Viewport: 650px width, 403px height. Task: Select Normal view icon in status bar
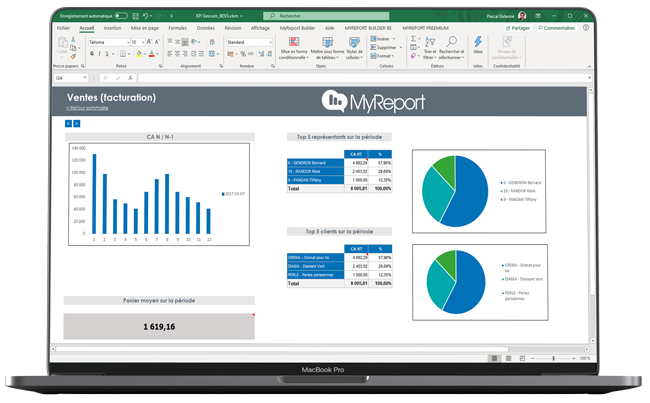pos(494,358)
